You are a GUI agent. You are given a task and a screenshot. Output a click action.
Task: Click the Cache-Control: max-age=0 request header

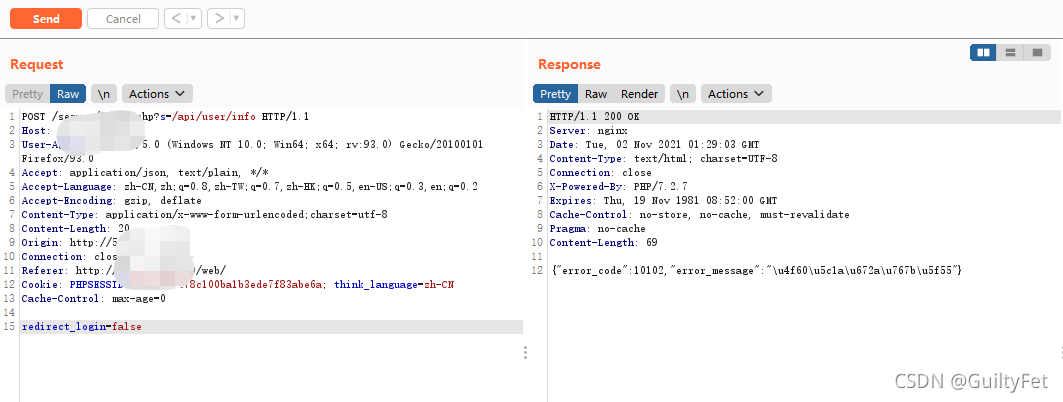coord(94,298)
